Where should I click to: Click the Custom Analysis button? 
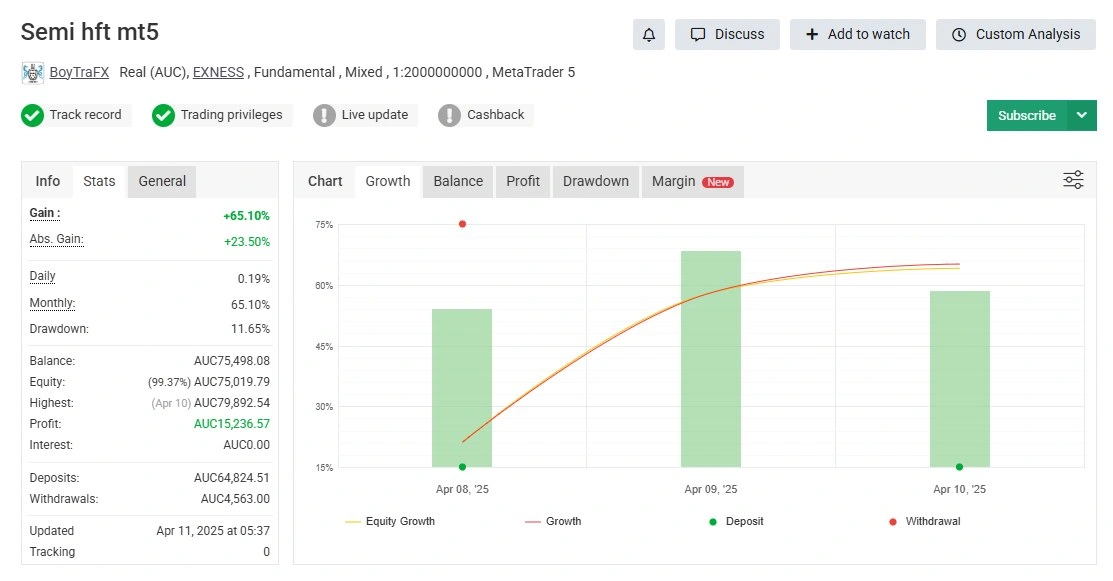click(x=1016, y=35)
